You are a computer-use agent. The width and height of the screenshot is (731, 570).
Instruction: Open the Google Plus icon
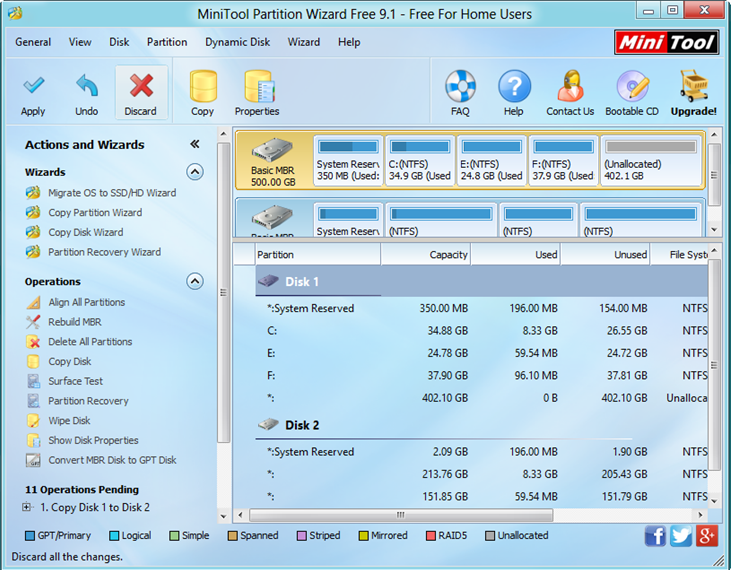pos(706,536)
